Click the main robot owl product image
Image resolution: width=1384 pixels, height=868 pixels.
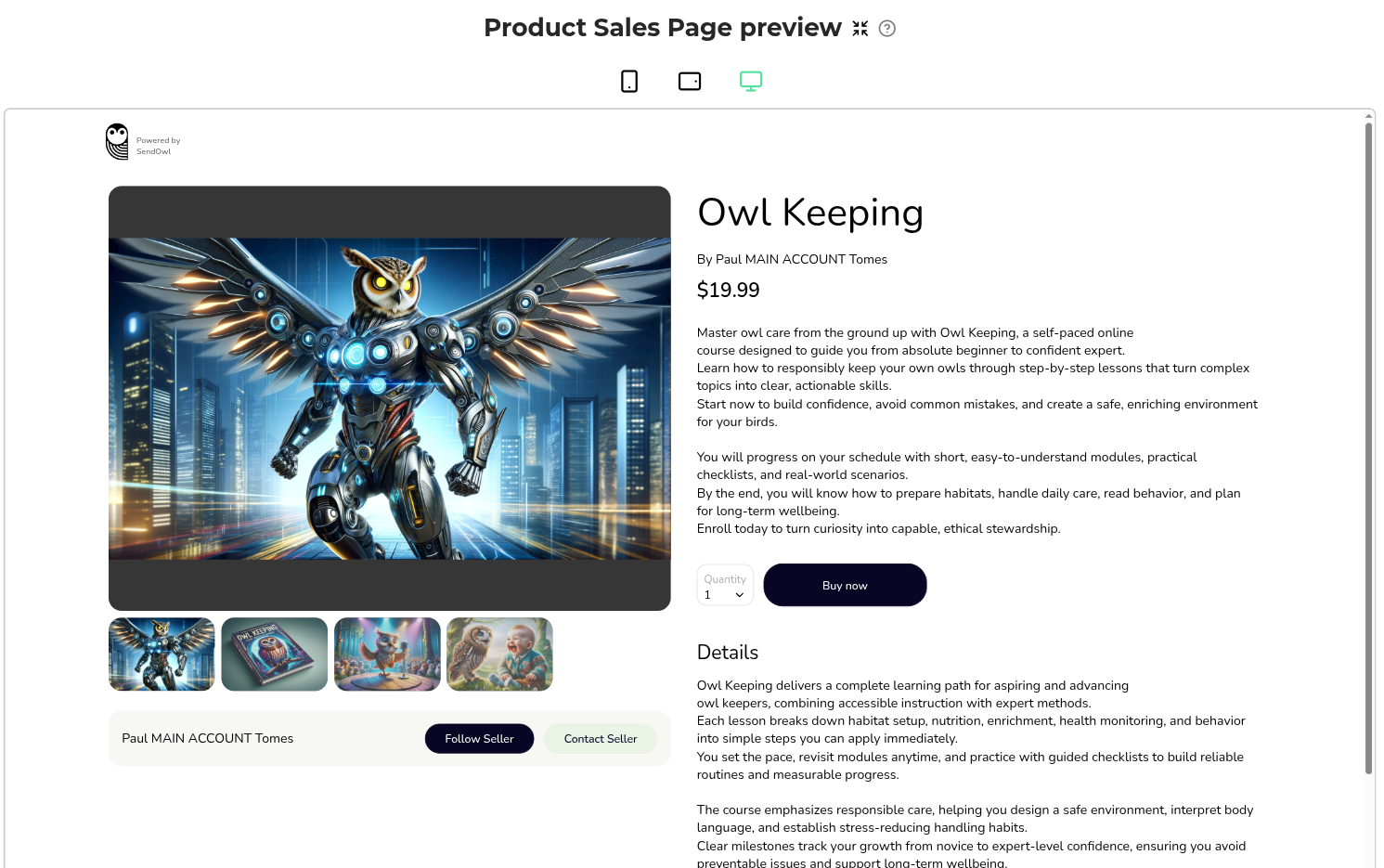[390, 398]
